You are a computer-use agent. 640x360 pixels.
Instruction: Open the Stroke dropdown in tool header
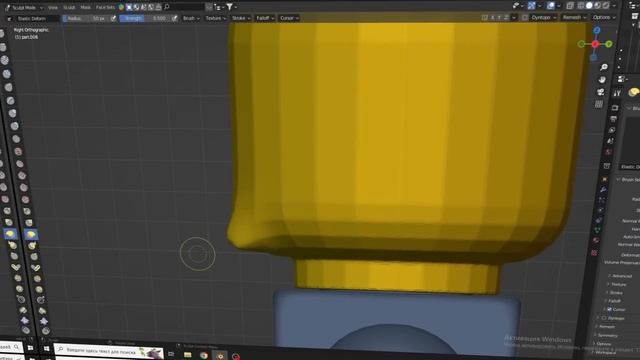coord(241,18)
